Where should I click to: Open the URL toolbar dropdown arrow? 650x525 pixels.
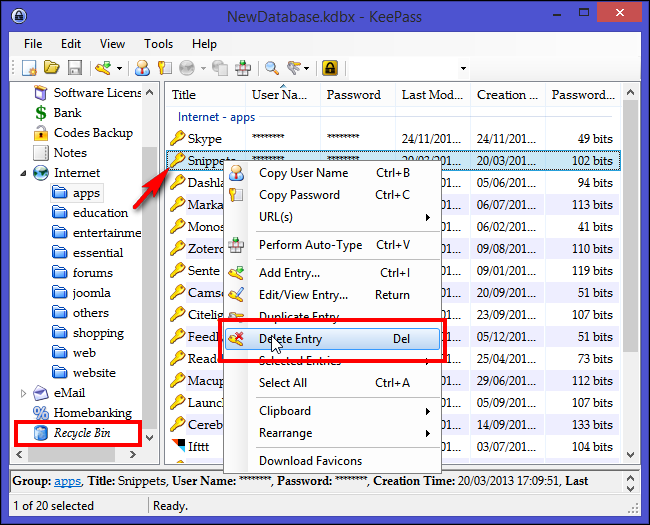[x=203, y=68]
